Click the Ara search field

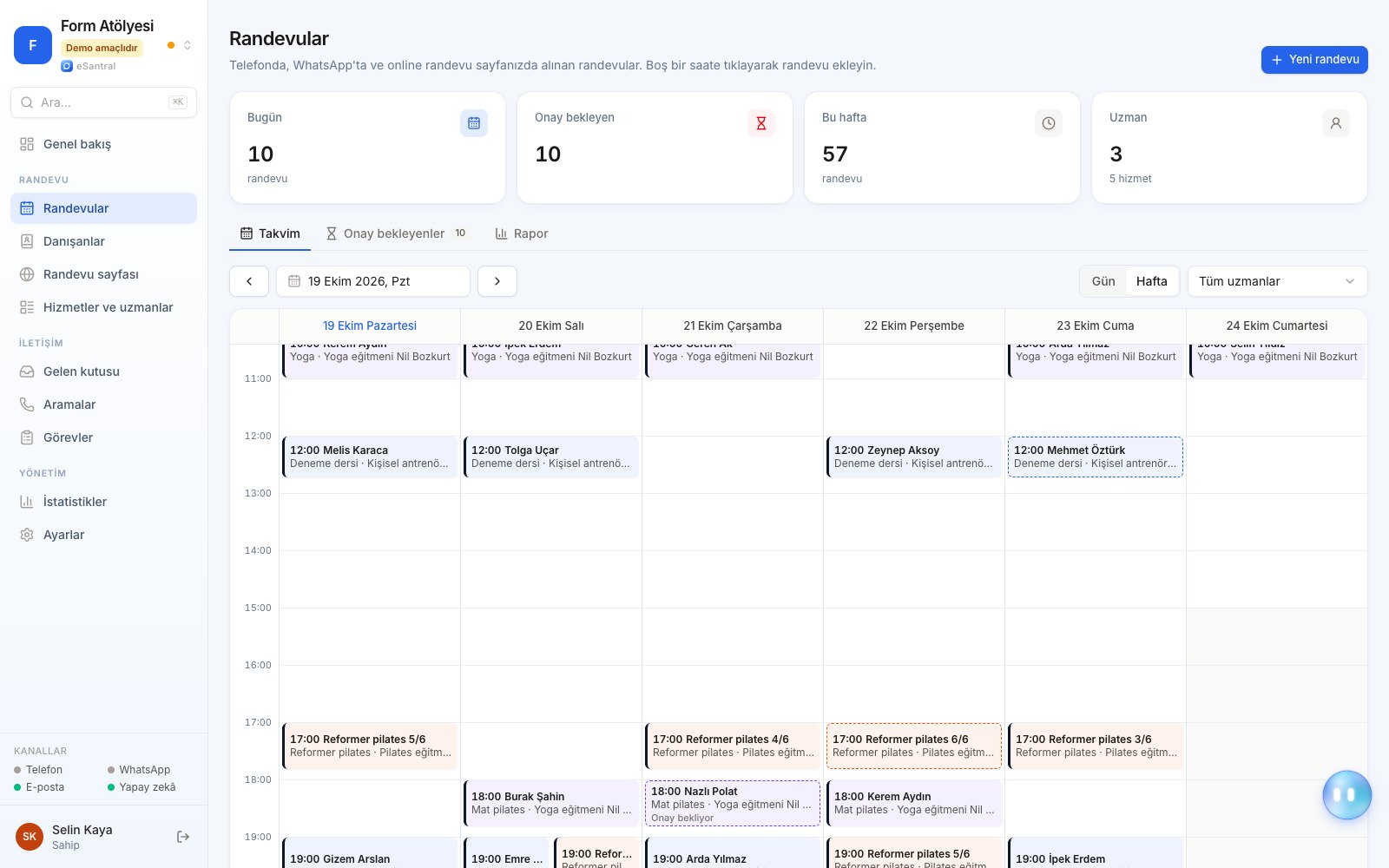tap(103, 102)
